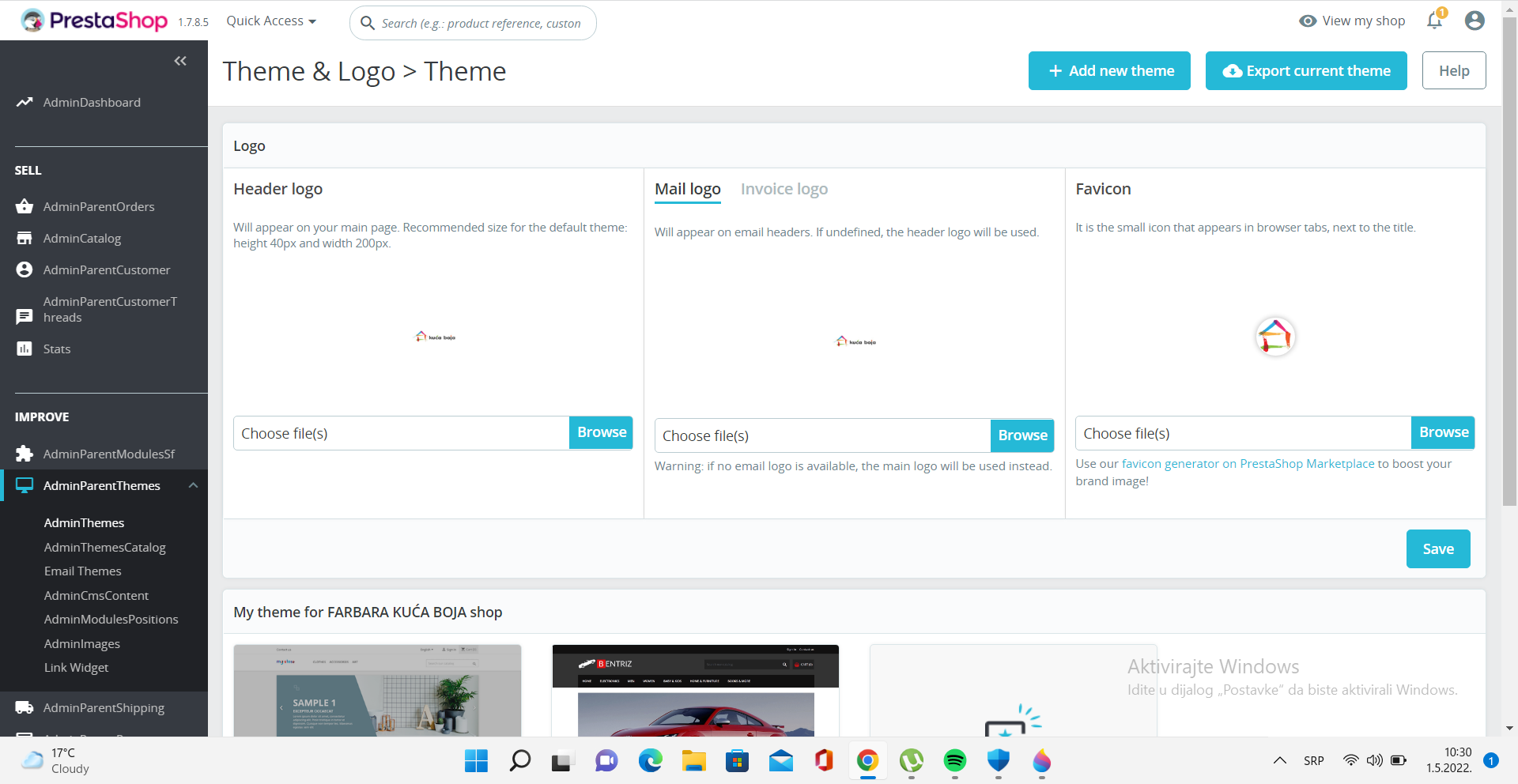Image resolution: width=1518 pixels, height=784 pixels.
Task: Save the logo settings
Action: (1438, 548)
